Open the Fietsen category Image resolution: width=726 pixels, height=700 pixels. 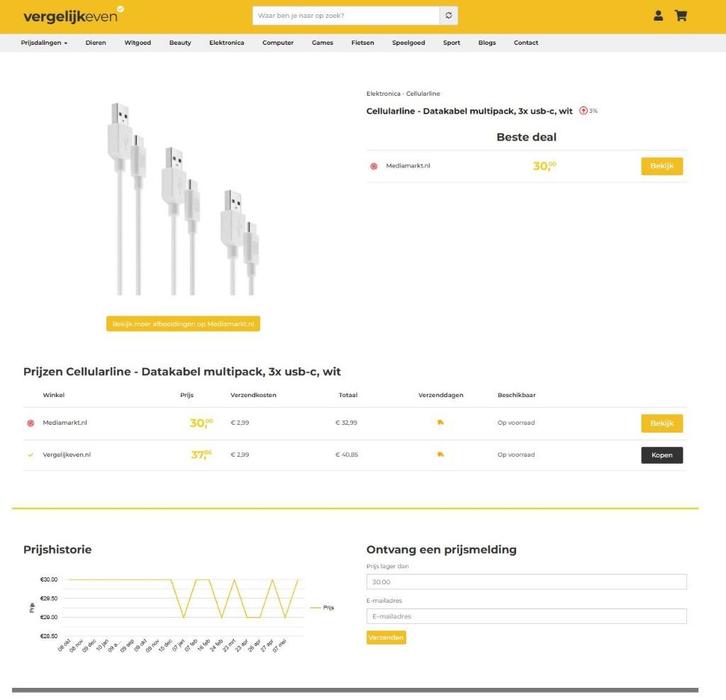coord(363,43)
